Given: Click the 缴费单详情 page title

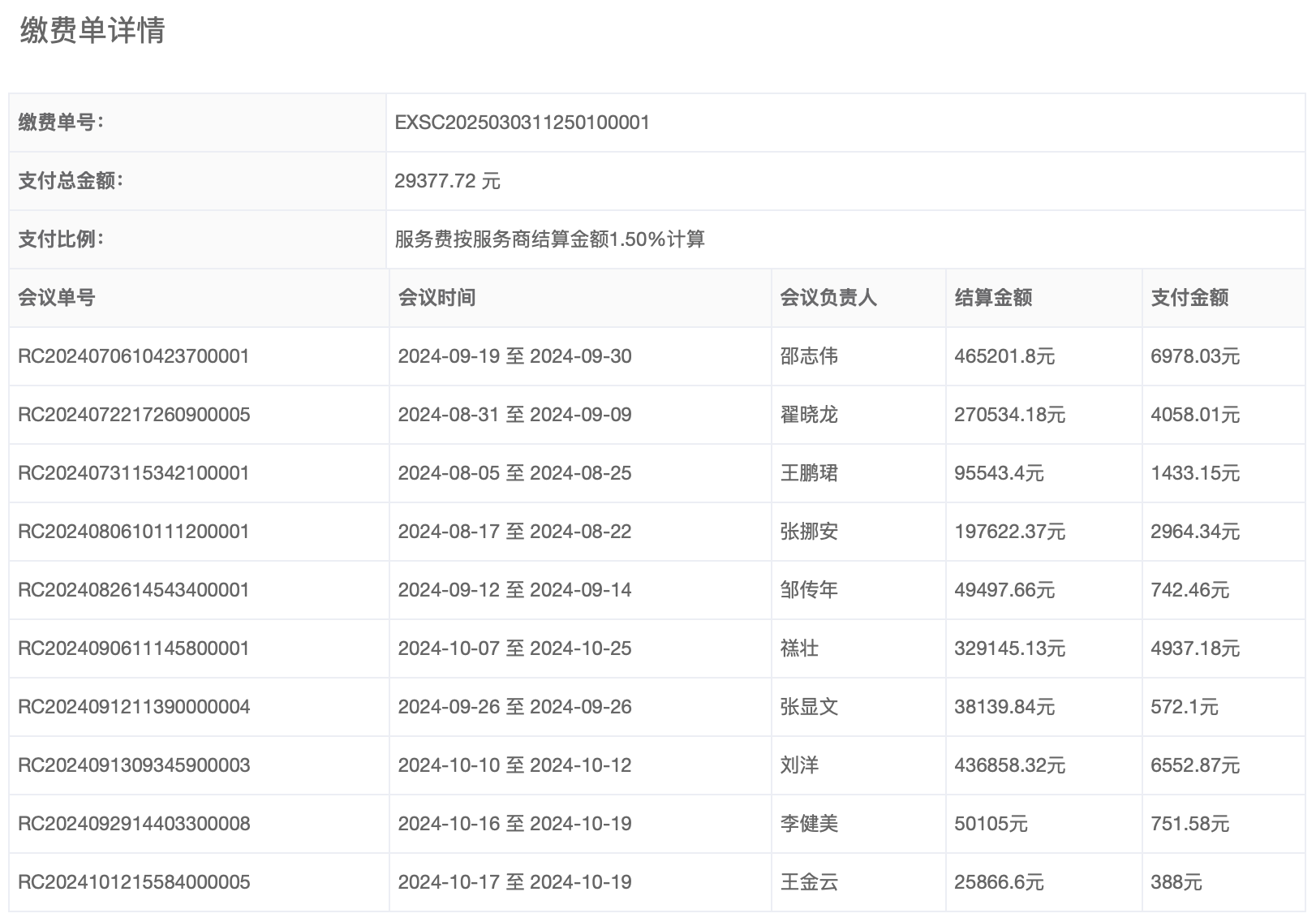Looking at the screenshot, I should (92, 31).
